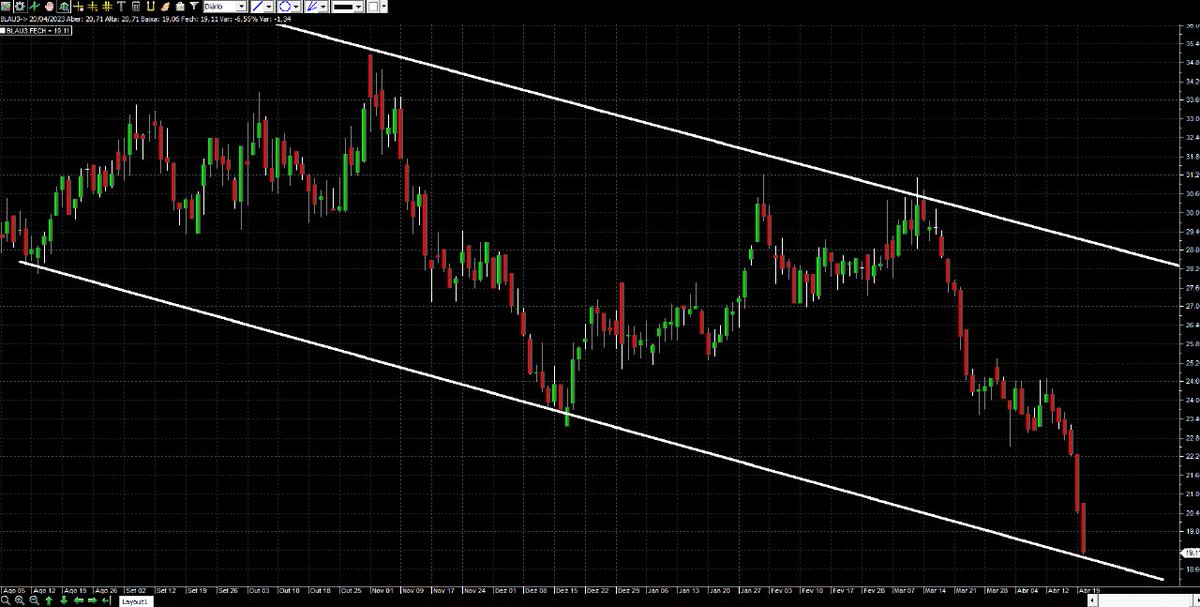The width and height of the screenshot is (1200, 607).
Task: Click the green left arrow
Action: [x=78, y=602]
